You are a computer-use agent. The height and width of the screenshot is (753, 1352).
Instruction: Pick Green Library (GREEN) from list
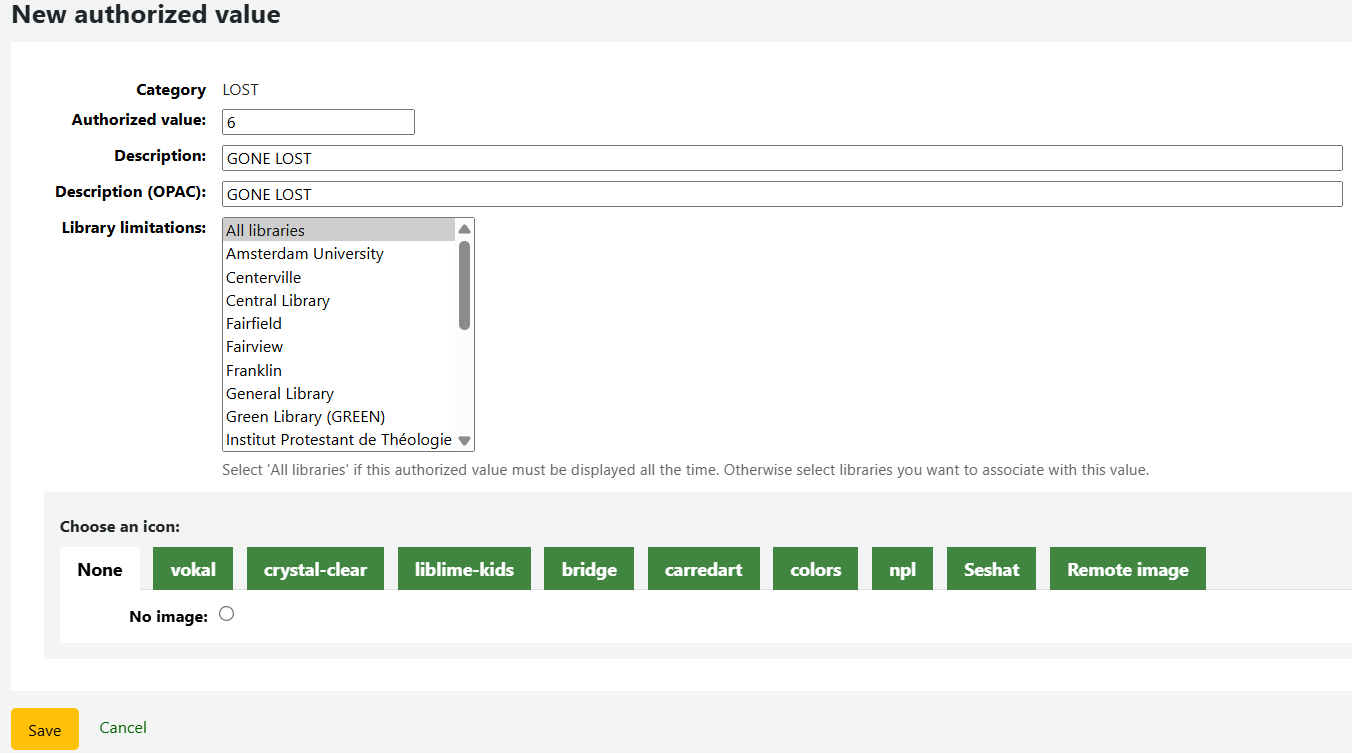pos(305,417)
